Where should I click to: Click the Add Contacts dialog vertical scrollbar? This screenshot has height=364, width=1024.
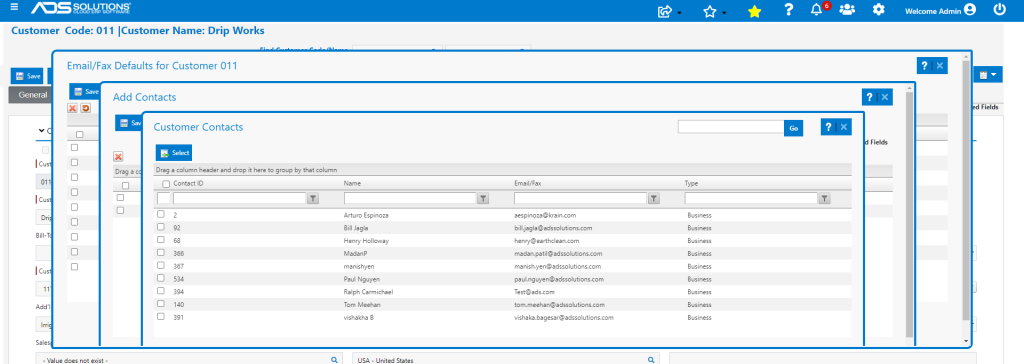910,214
